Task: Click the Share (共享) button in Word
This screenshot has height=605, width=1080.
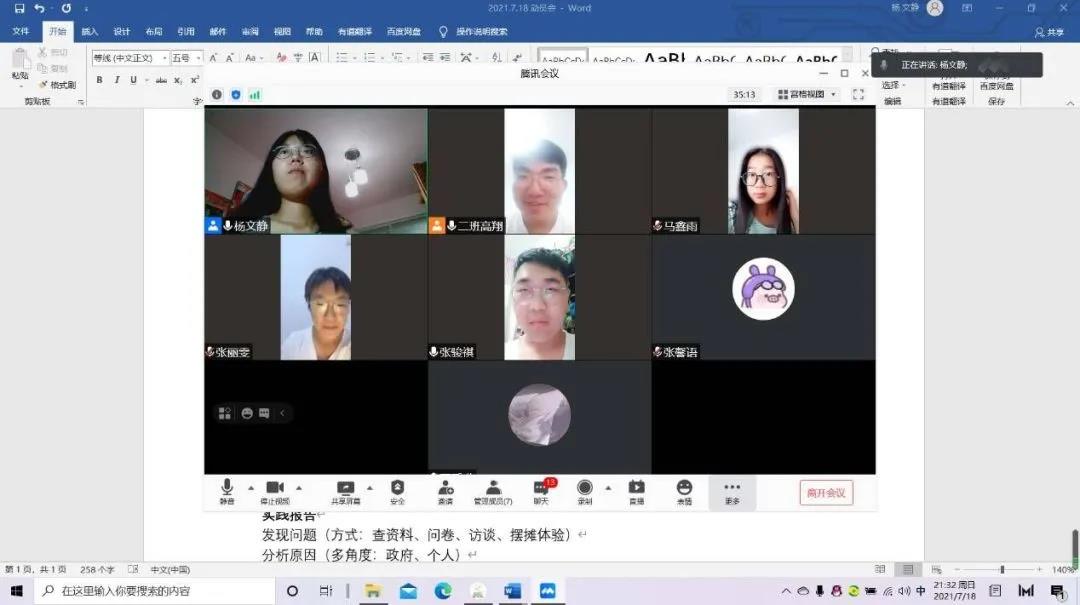Action: [1049, 32]
